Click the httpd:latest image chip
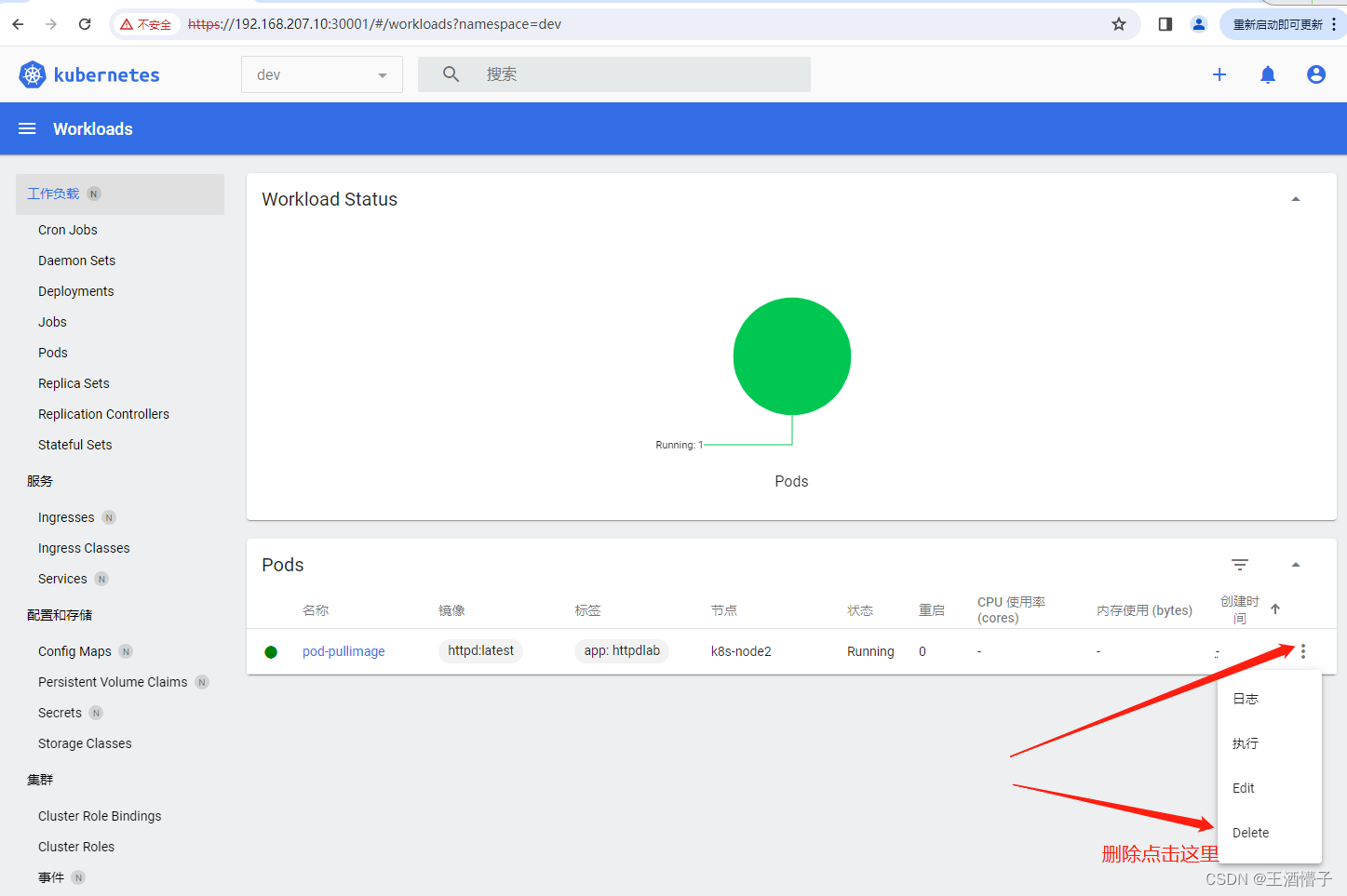Viewport: 1347px width, 896px height. (480, 650)
